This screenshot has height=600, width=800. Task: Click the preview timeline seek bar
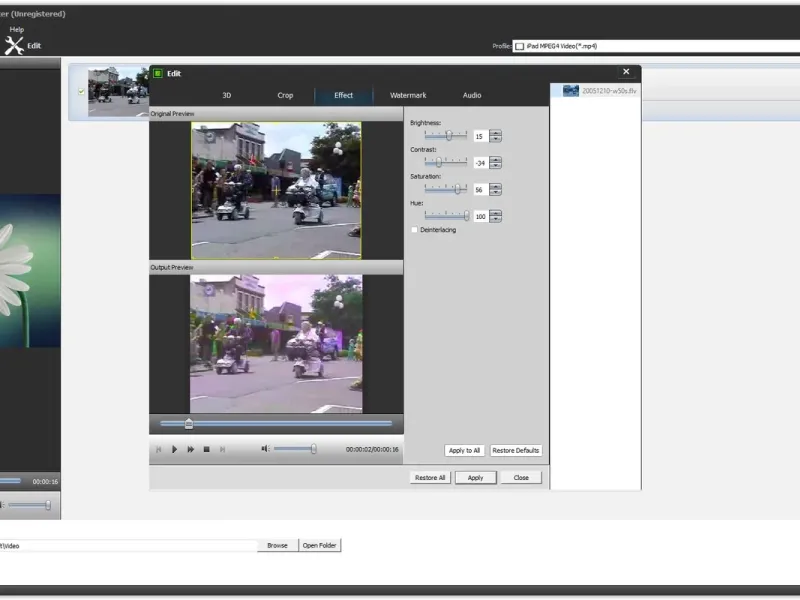click(276, 423)
